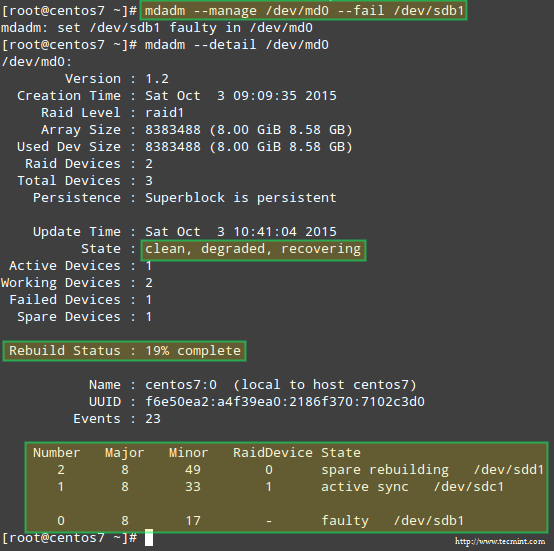Click the Total Devices value '3'
Viewport: 554px width, 551px height.
[149, 180]
